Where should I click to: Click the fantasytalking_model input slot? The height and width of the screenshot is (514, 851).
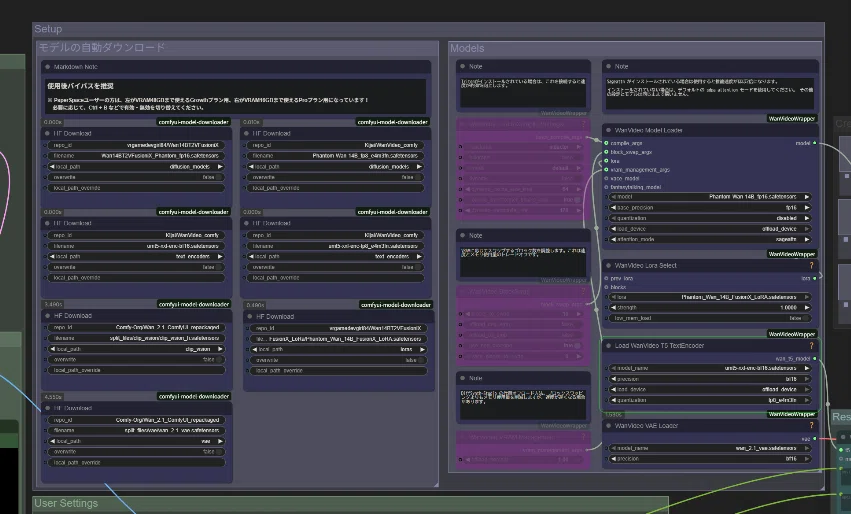tap(606, 187)
